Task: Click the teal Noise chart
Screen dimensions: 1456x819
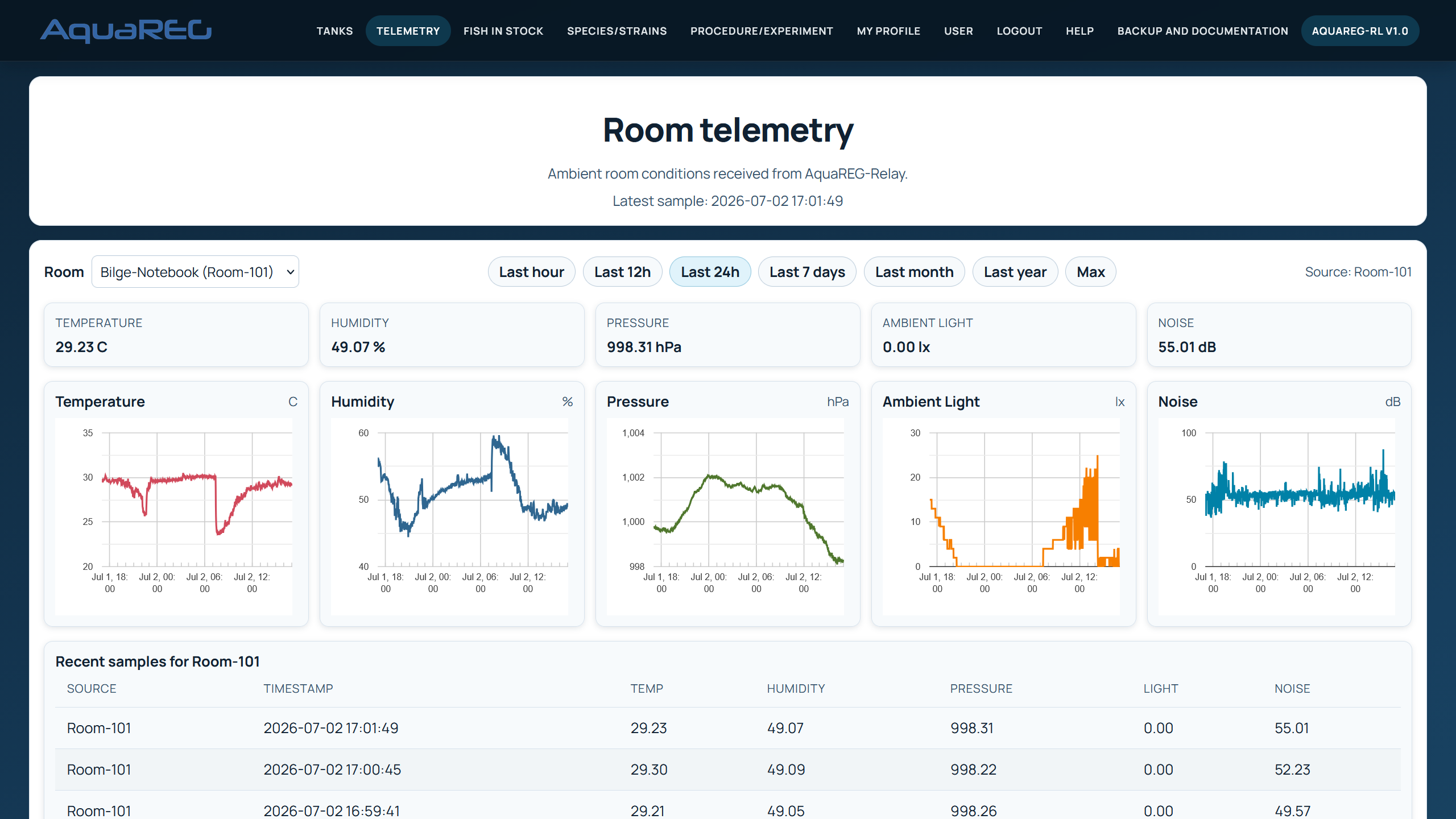Action: (x=1277, y=516)
